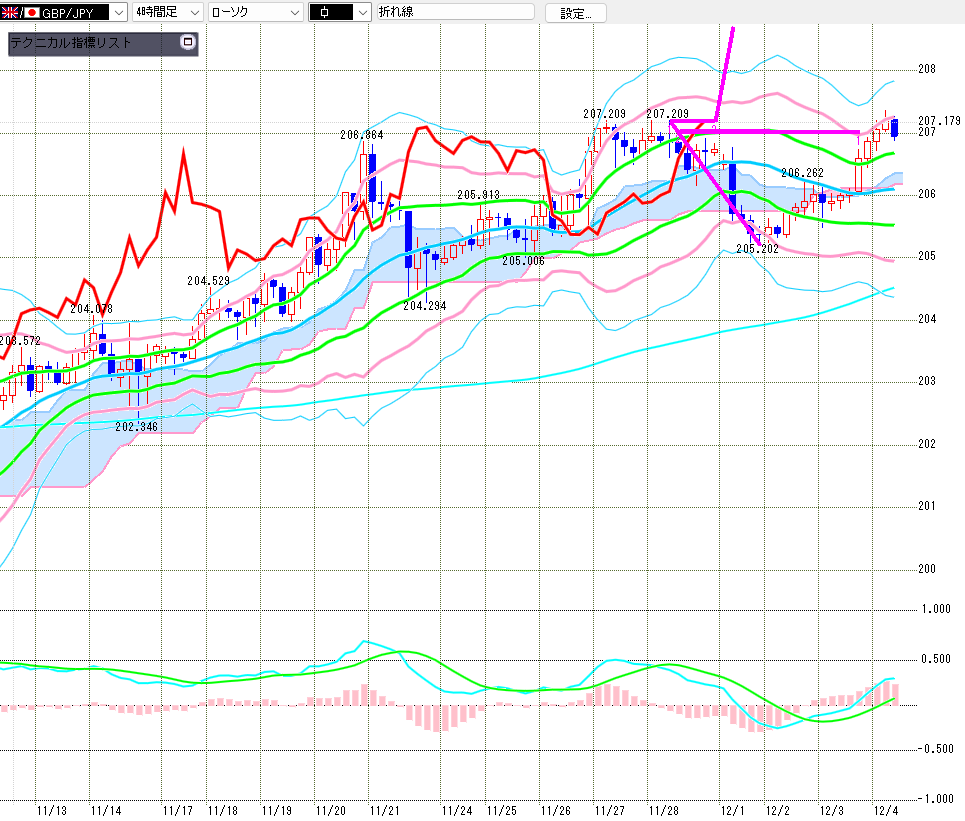The width and height of the screenshot is (965, 821).
Task: Click the 202.346 low price label
Action: 137,427
